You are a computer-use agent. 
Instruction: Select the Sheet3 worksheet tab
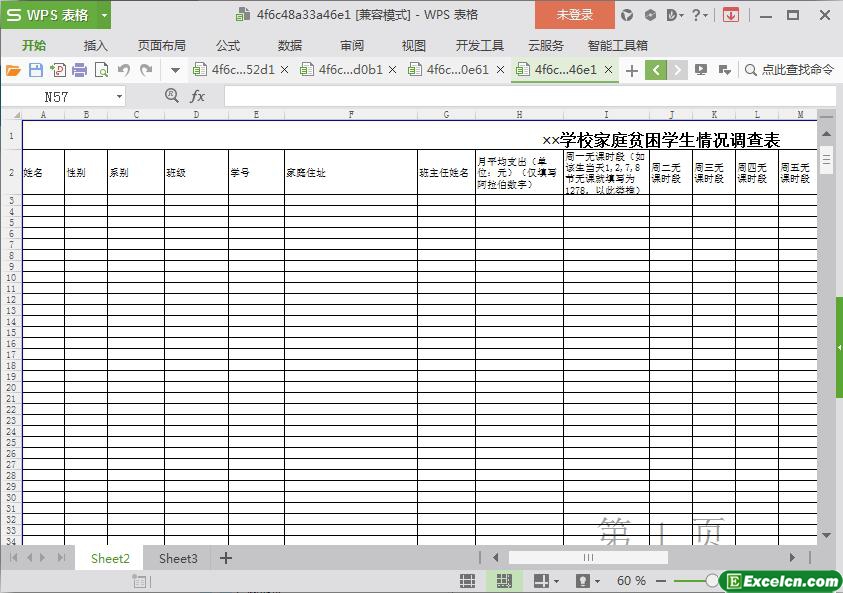tap(178, 559)
